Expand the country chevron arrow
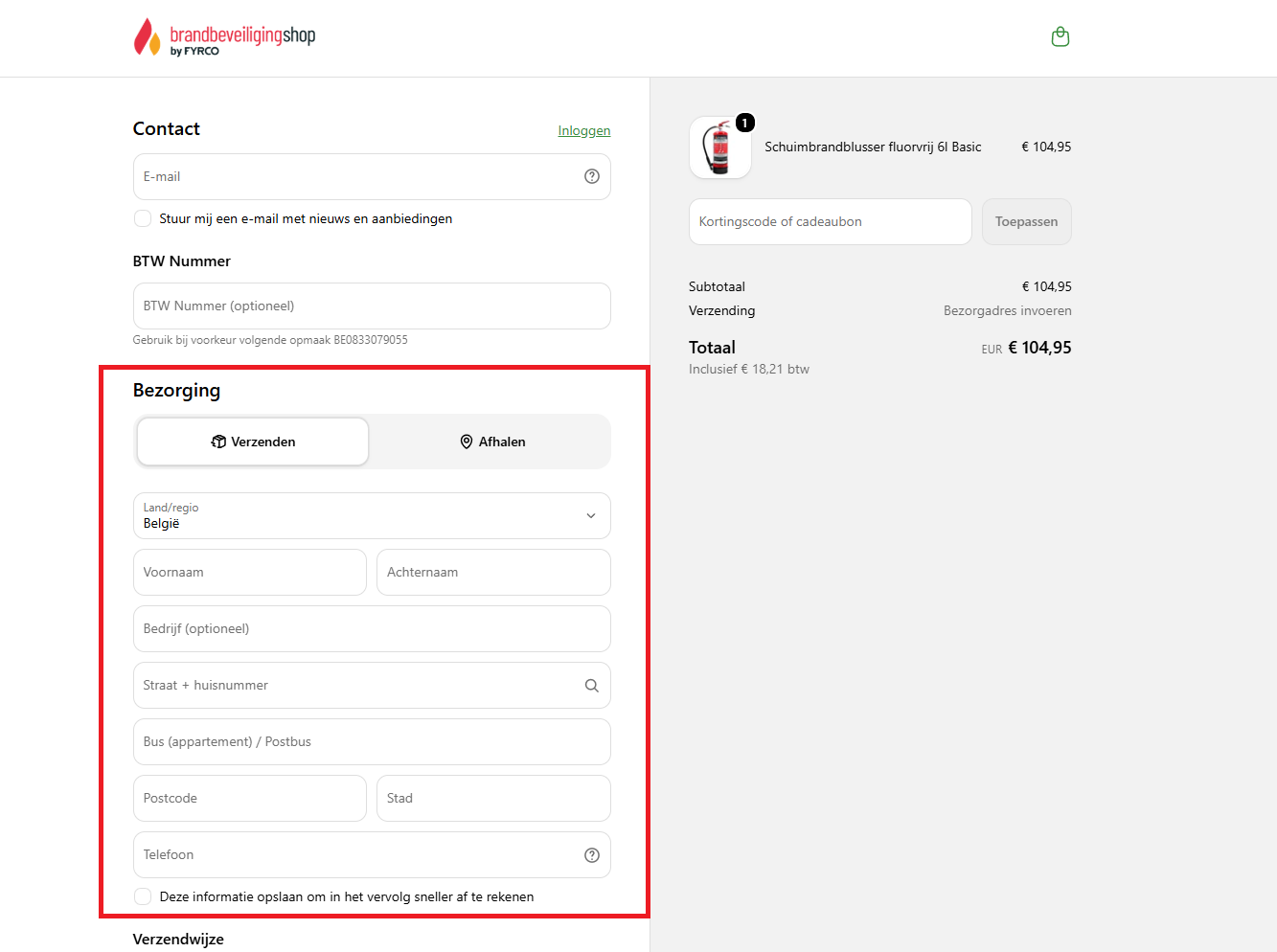This screenshot has height=952, width=1277. (x=591, y=516)
